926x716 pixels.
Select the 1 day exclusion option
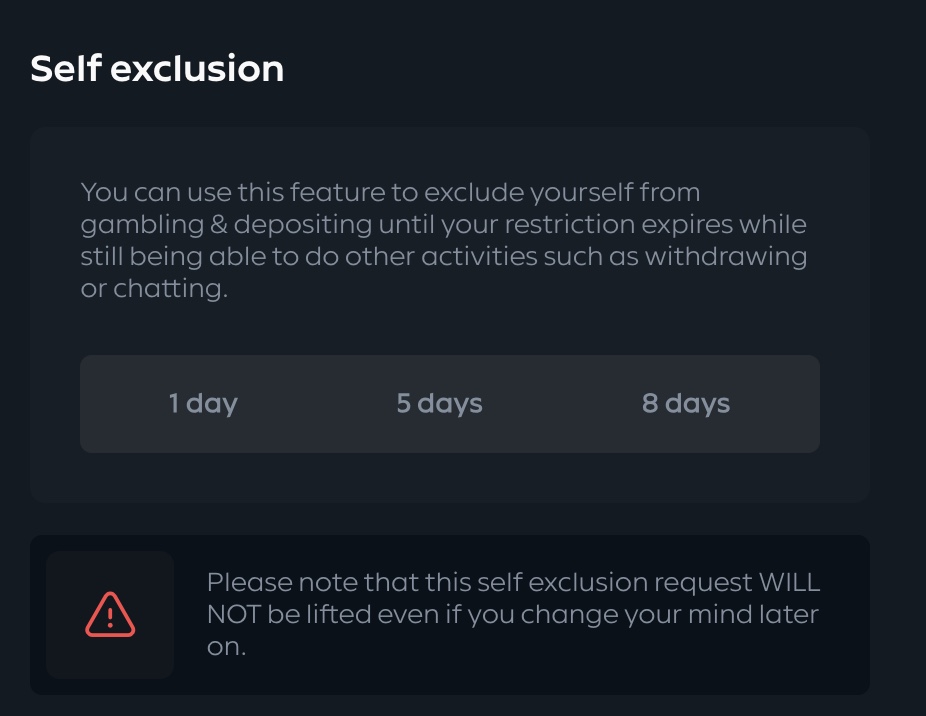pyautogui.click(x=203, y=403)
